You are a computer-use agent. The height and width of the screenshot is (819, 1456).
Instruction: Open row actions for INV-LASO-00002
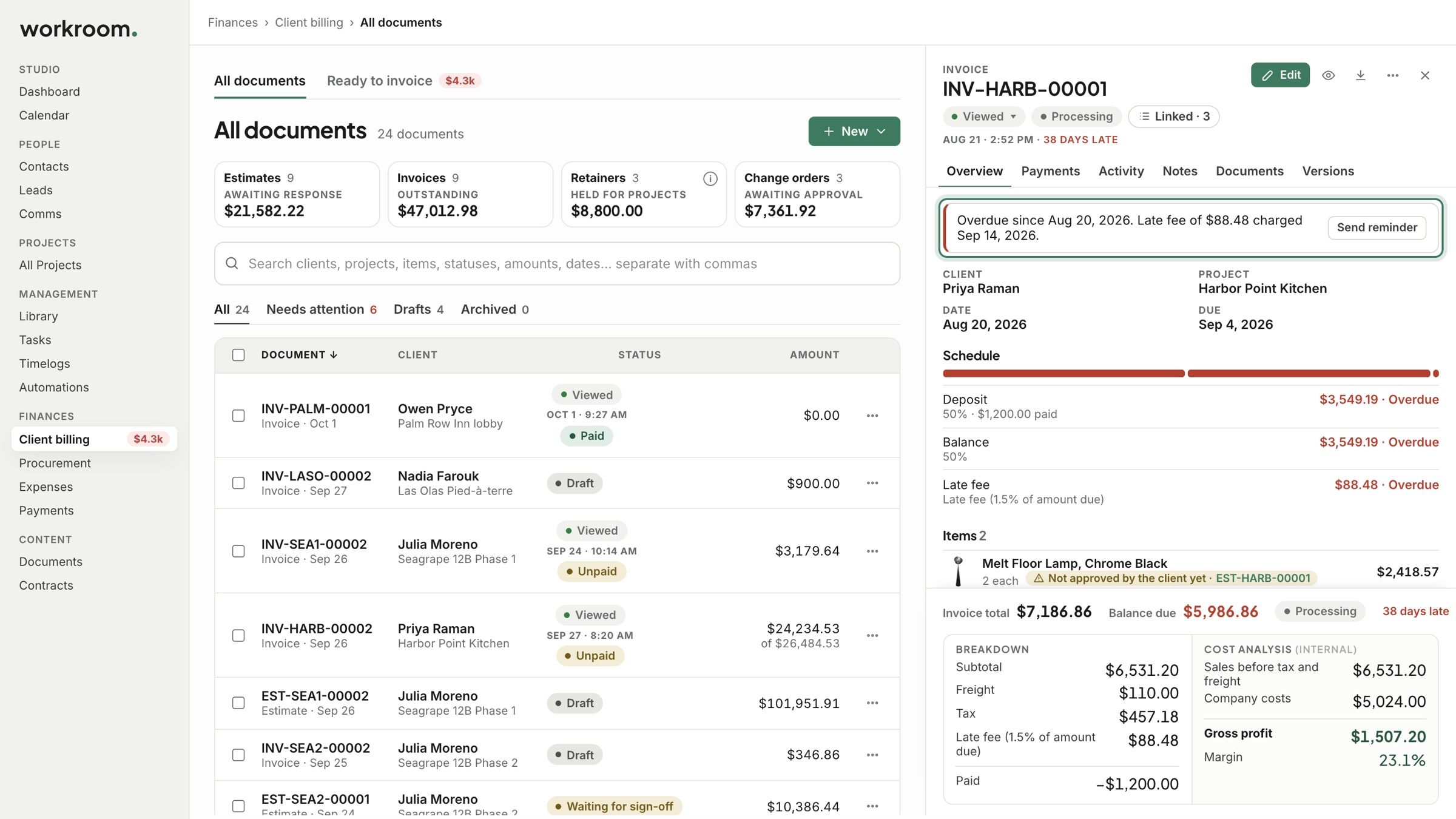(x=872, y=483)
